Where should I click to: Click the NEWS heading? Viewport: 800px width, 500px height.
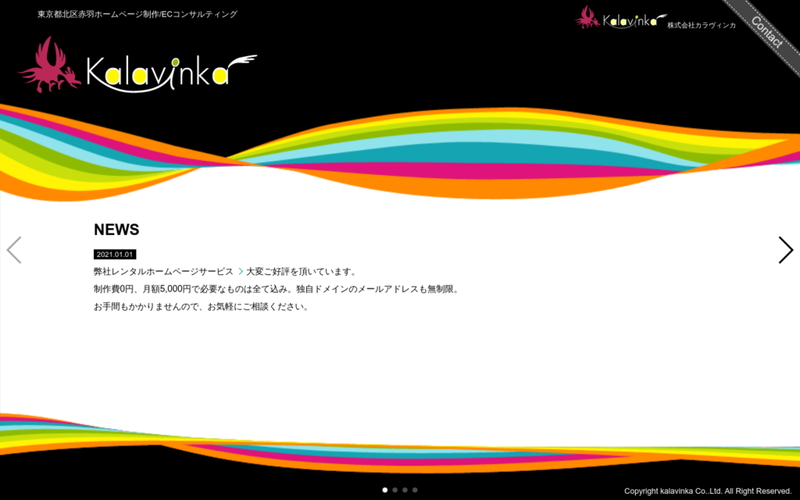116,230
